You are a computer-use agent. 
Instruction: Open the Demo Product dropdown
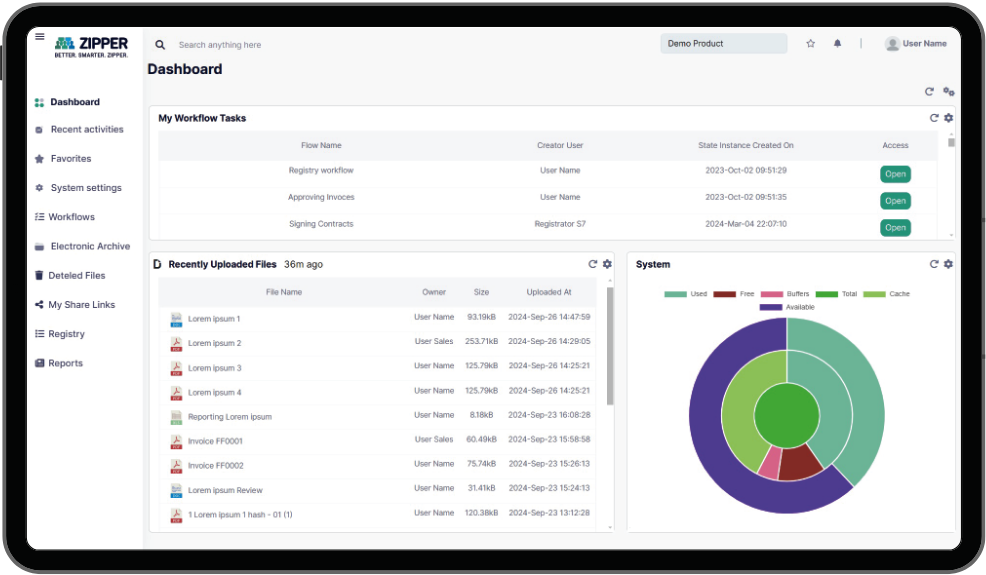click(723, 44)
